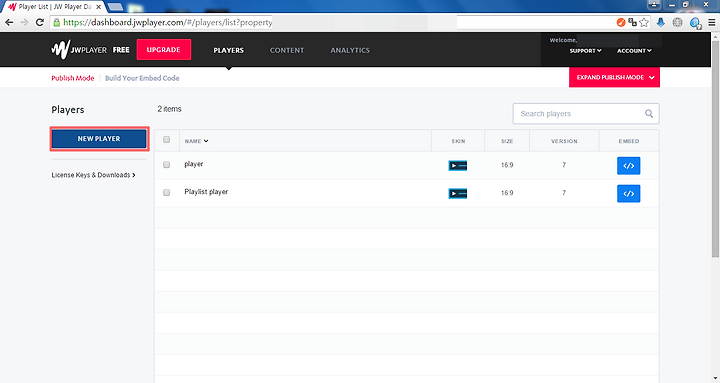
Task: Click the Chrome user profile button in title bar
Action: click(654, 5)
